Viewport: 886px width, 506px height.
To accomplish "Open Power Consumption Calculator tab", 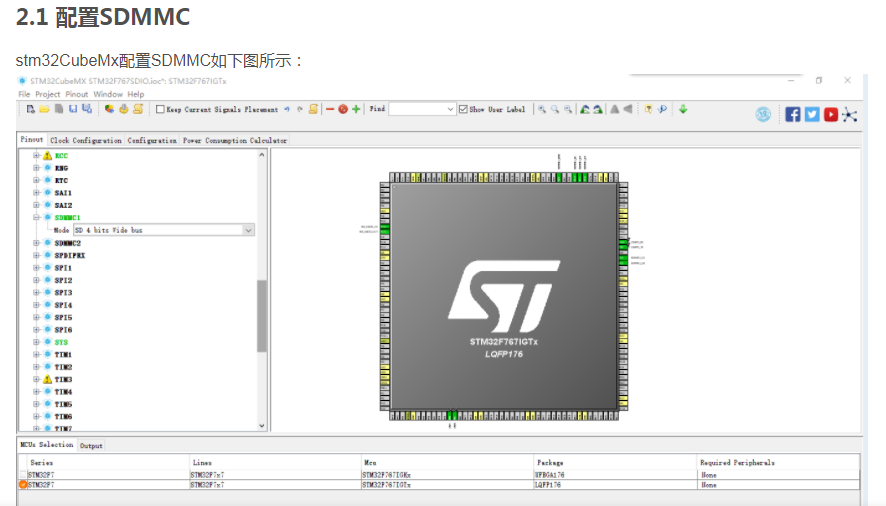I will pos(234,140).
